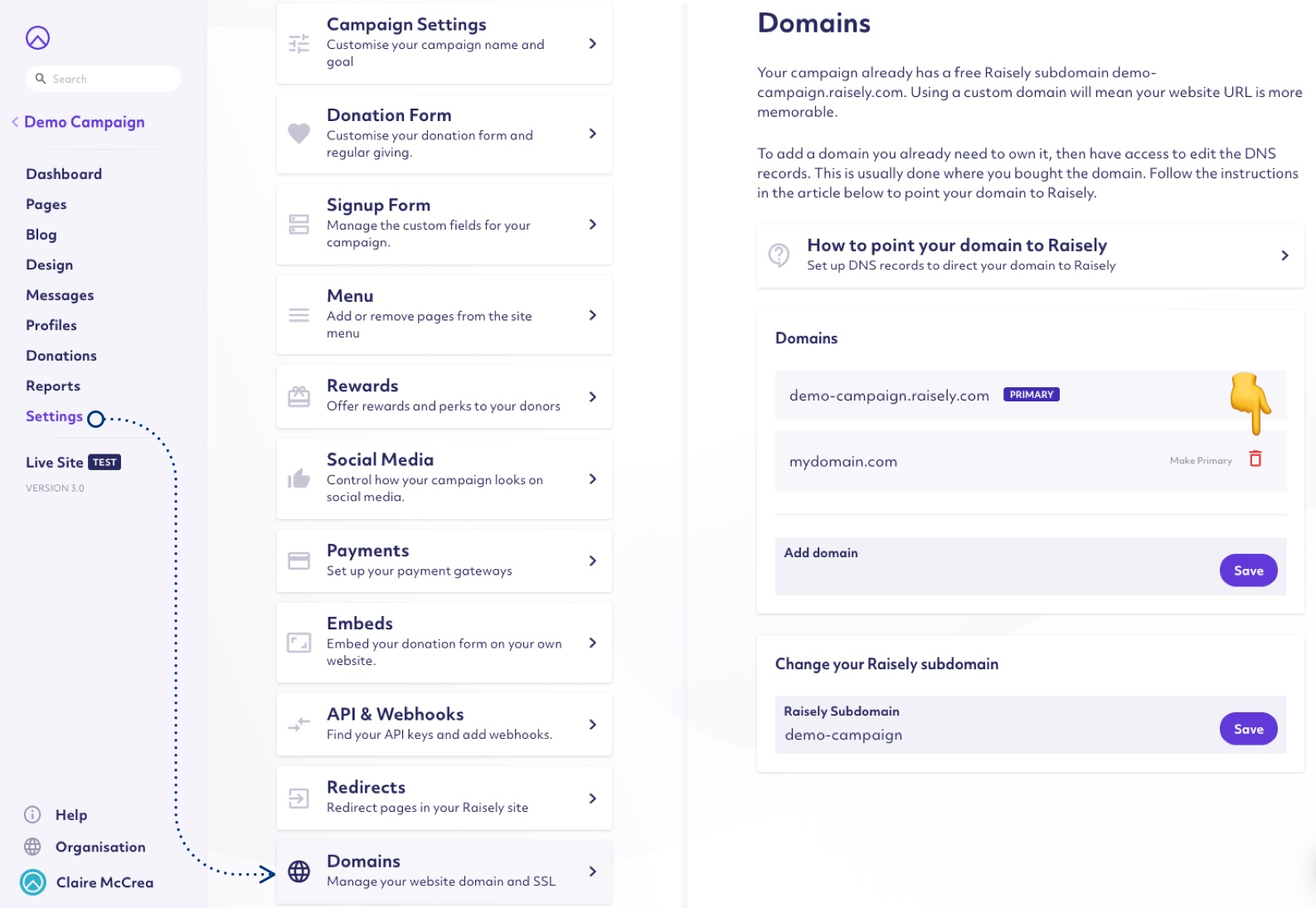Click the Redirects arrow-box icon
Viewport: 1316px width, 908px height.
tap(299, 798)
